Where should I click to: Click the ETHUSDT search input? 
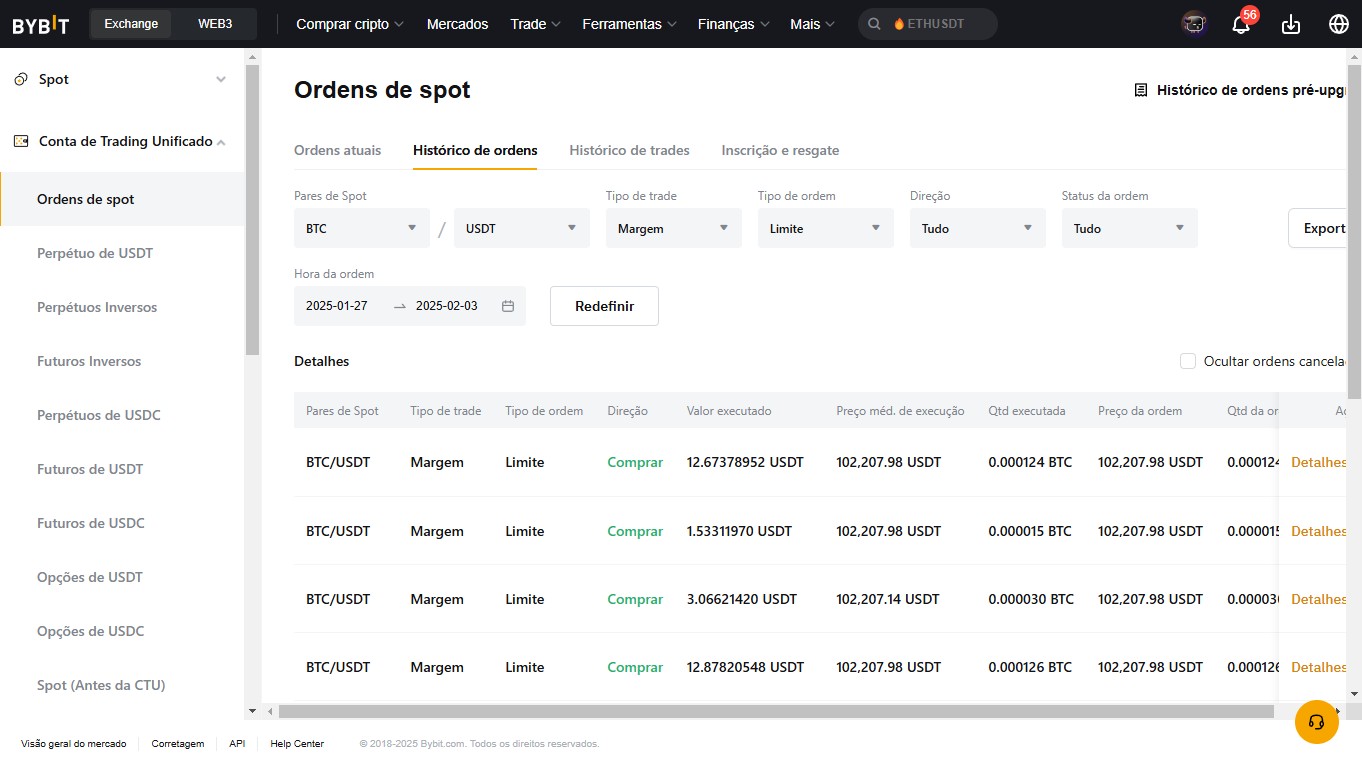(930, 23)
